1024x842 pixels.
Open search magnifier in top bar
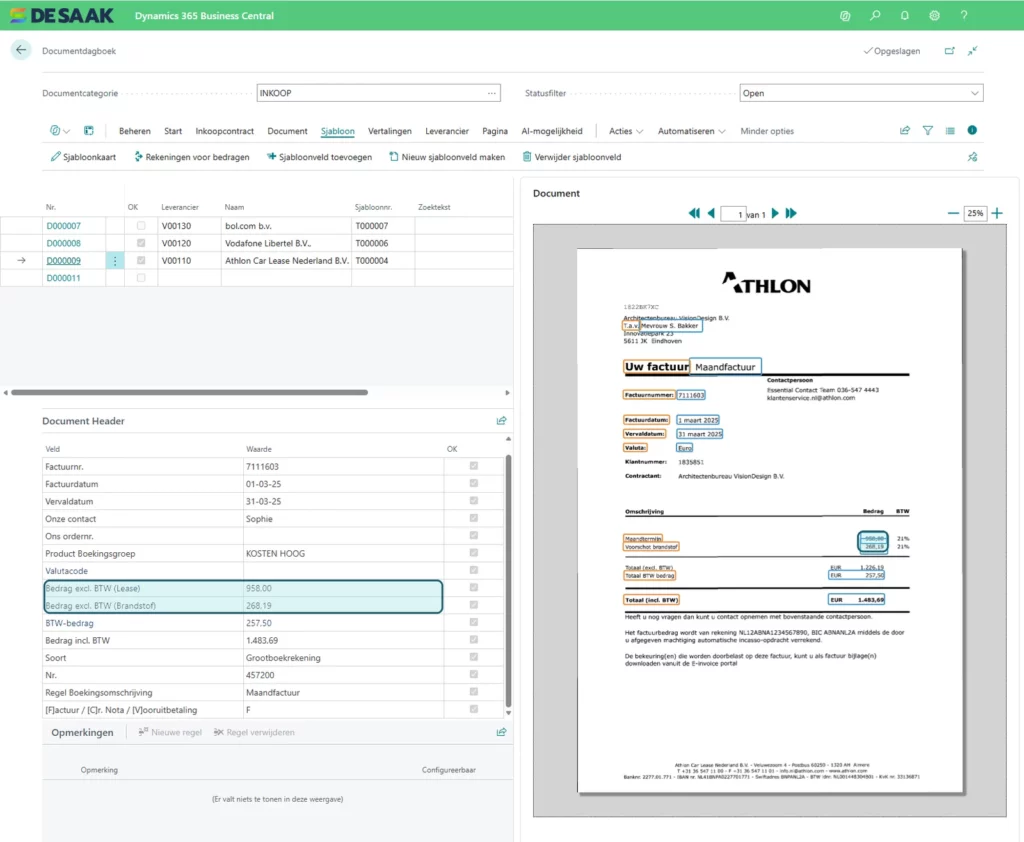click(x=875, y=16)
